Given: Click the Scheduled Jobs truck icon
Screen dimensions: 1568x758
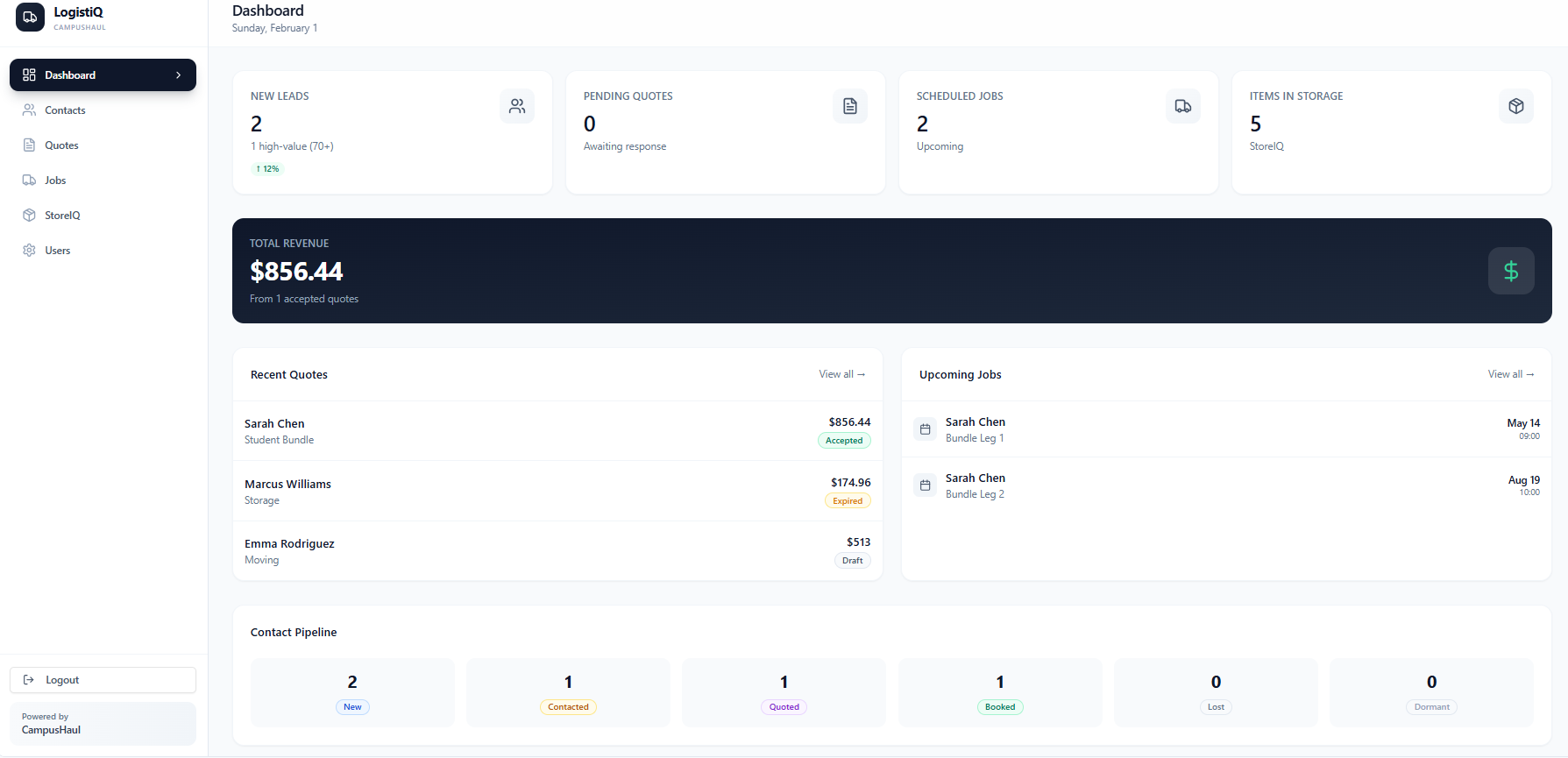Looking at the screenshot, I should click(x=1182, y=106).
